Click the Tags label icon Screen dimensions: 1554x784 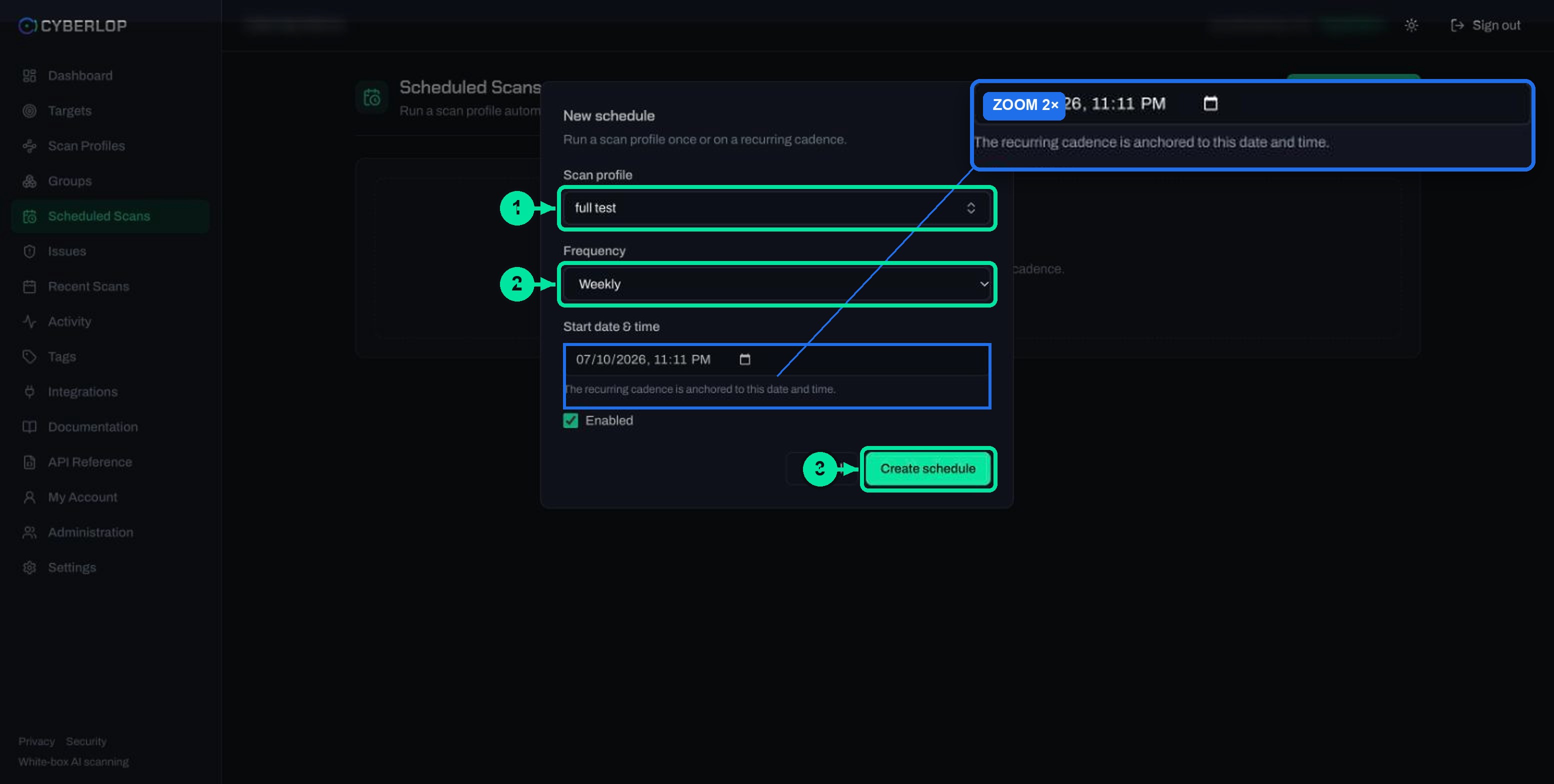[x=29, y=357]
